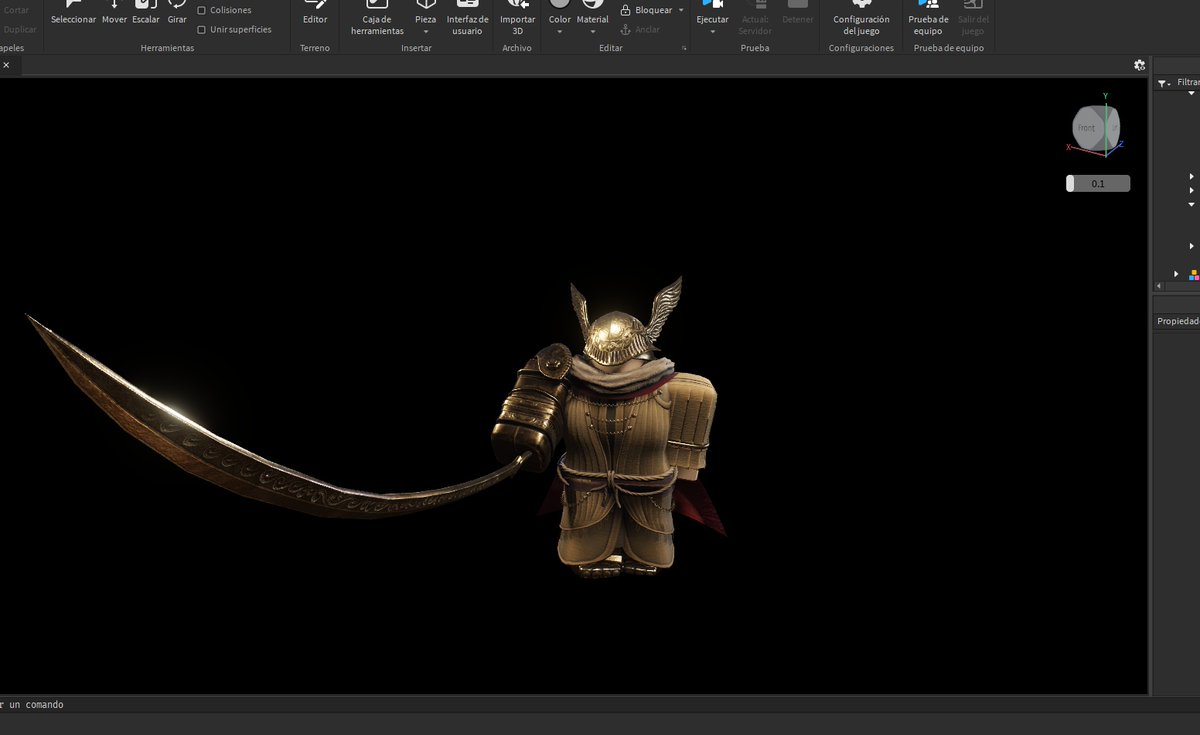
Task: Open Interfaz de usuario tools
Action: 467,18
